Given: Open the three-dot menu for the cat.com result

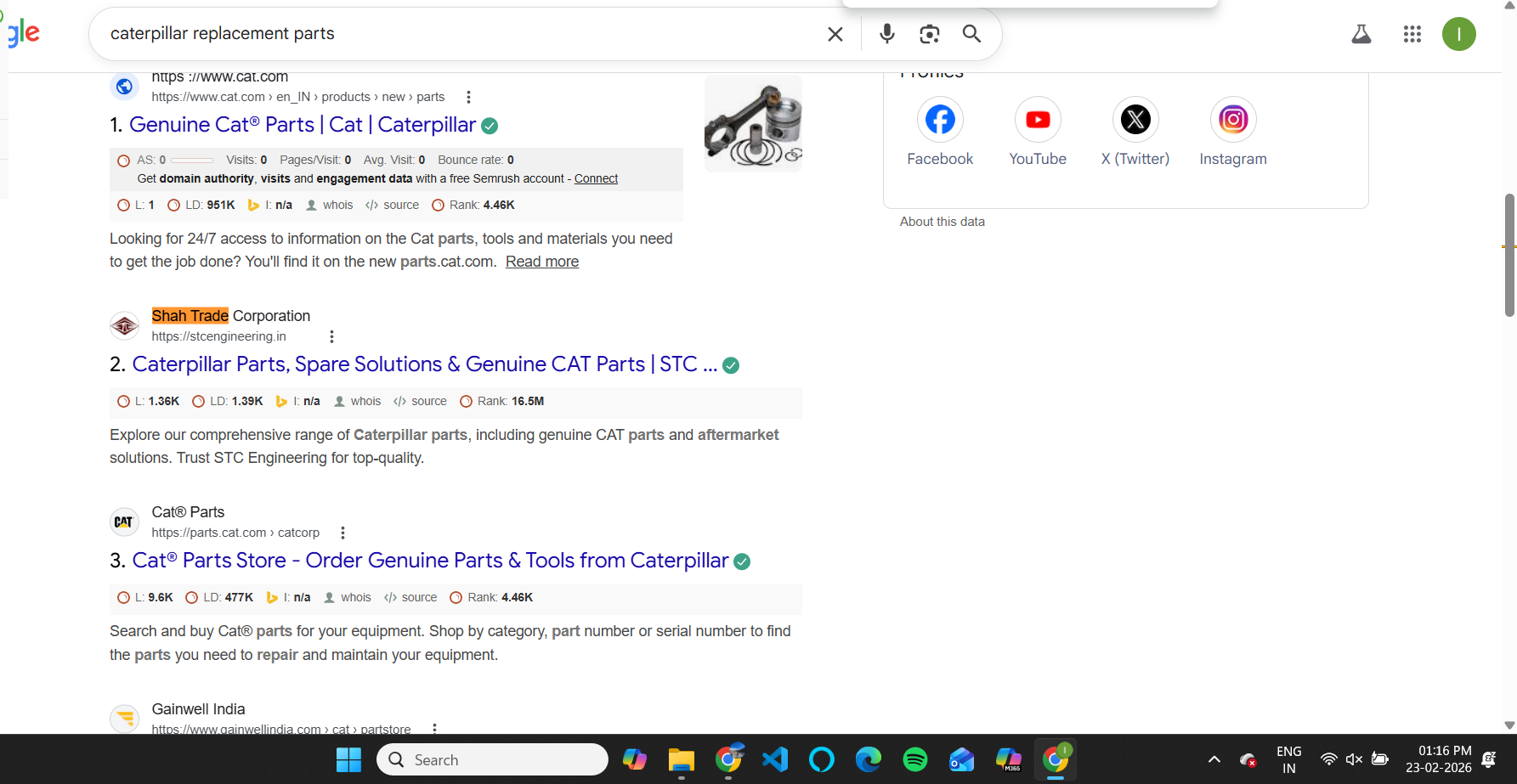Looking at the screenshot, I should point(468,97).
